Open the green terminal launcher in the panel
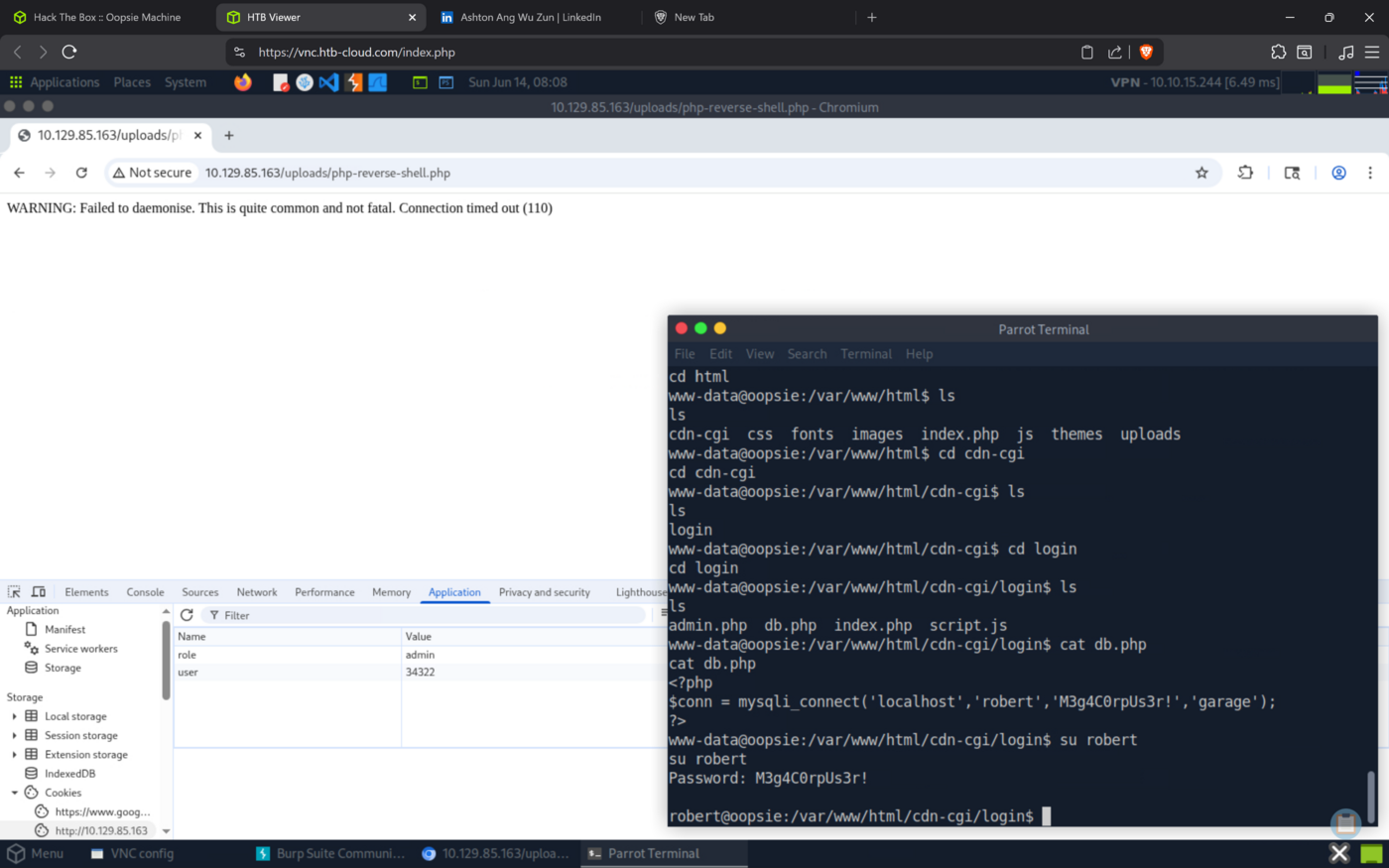This screenshot has height=868, width=1389. coord(420,82)
